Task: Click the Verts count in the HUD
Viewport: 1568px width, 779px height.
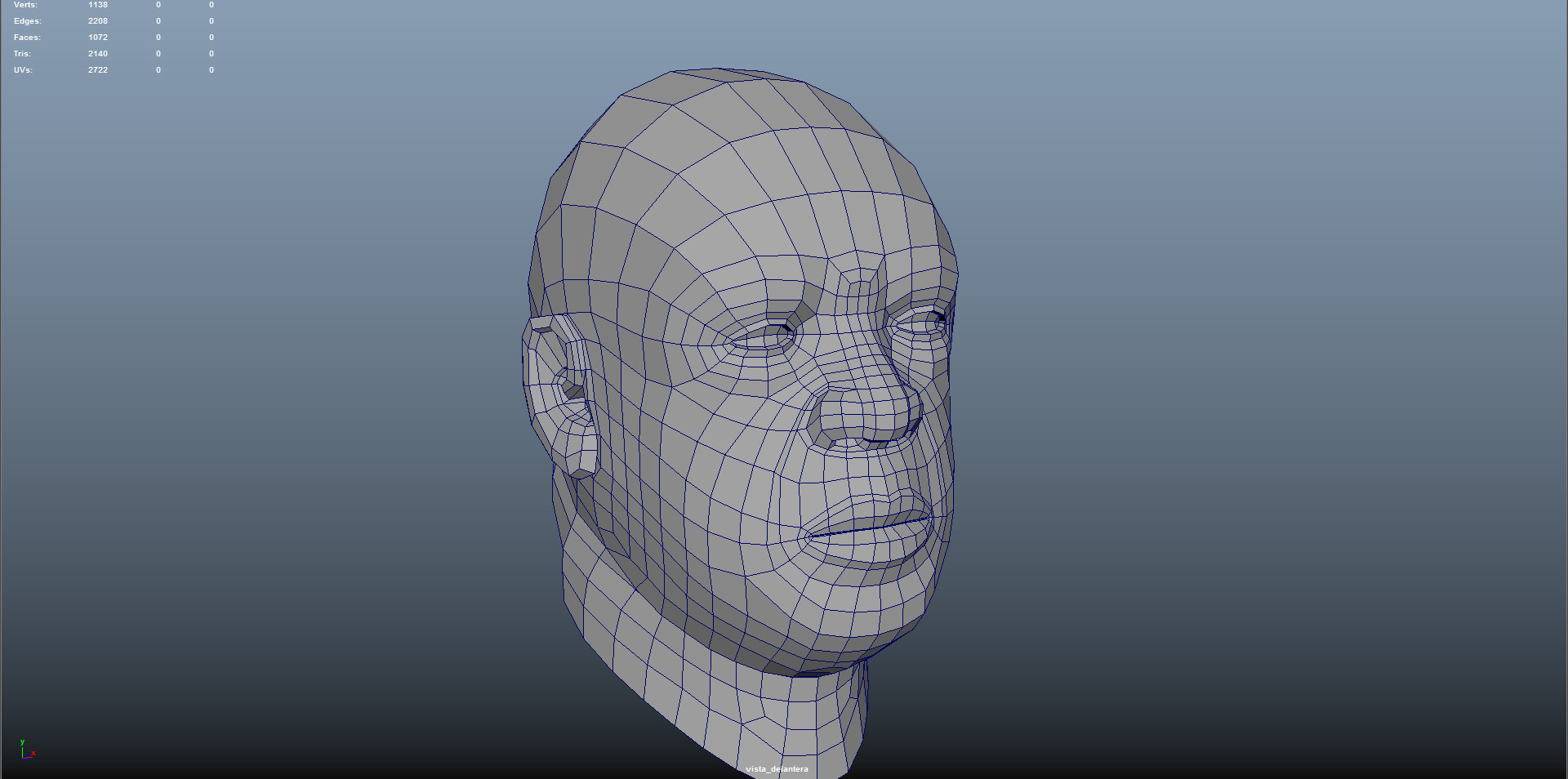Action: click(x=97, y=5)
